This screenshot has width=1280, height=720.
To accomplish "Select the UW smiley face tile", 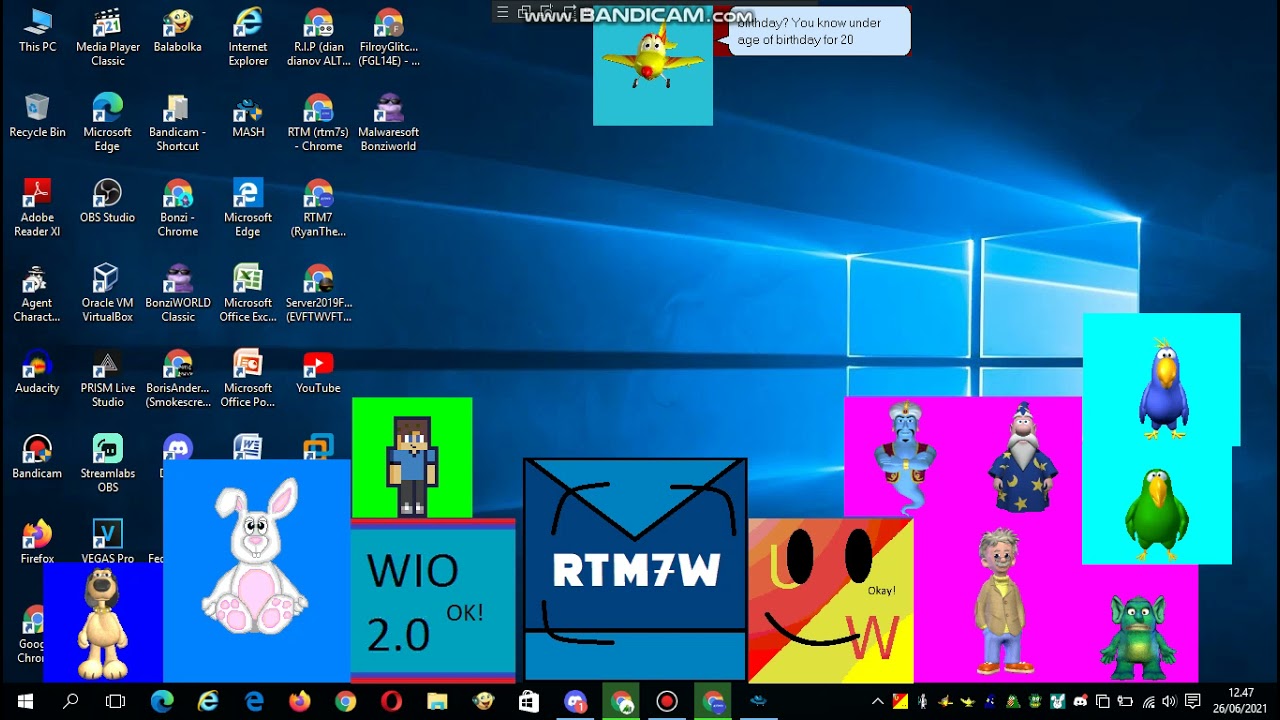I will [831, 600].
